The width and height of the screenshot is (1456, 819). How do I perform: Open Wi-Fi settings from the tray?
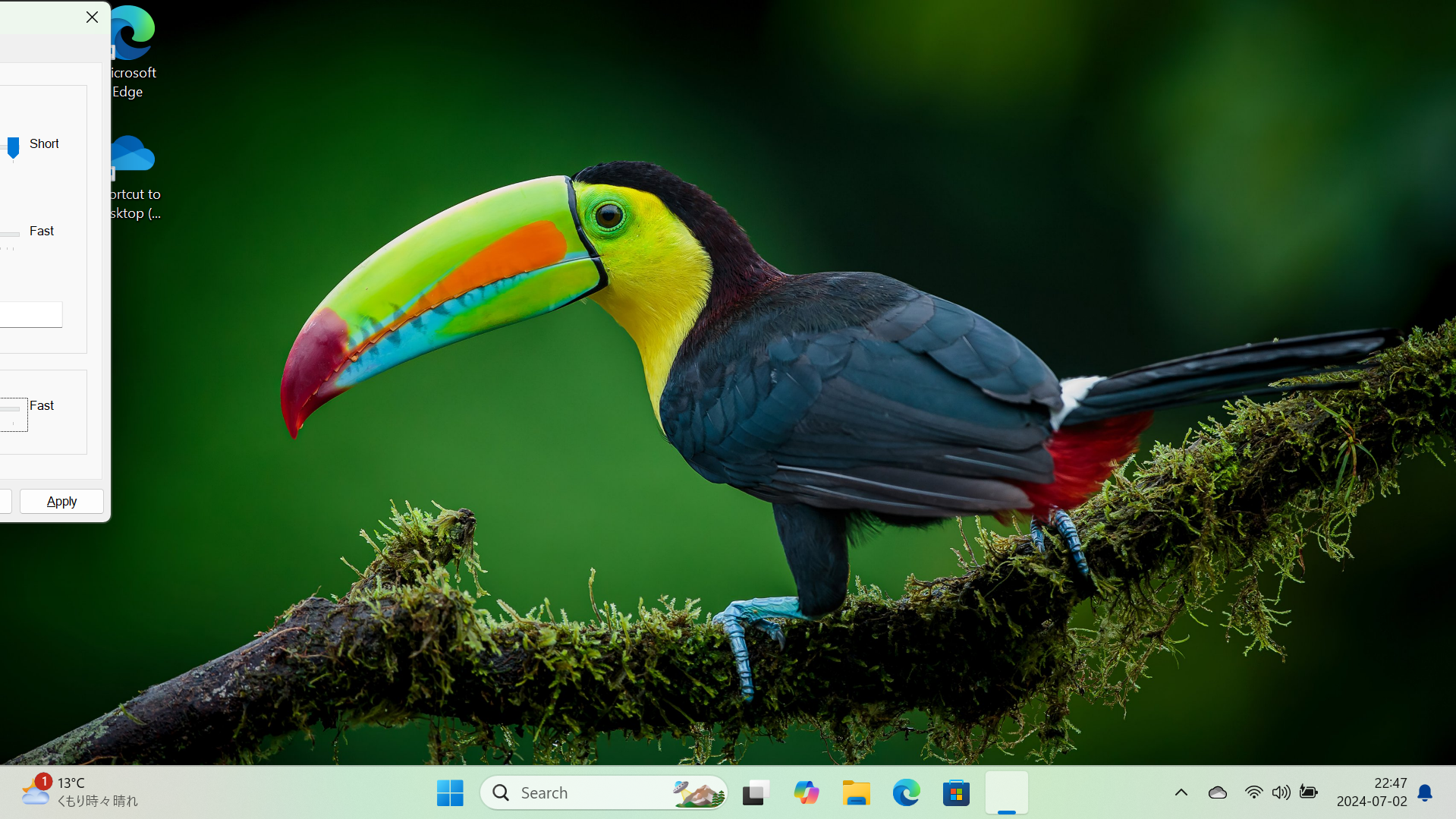pos(1253,792)
